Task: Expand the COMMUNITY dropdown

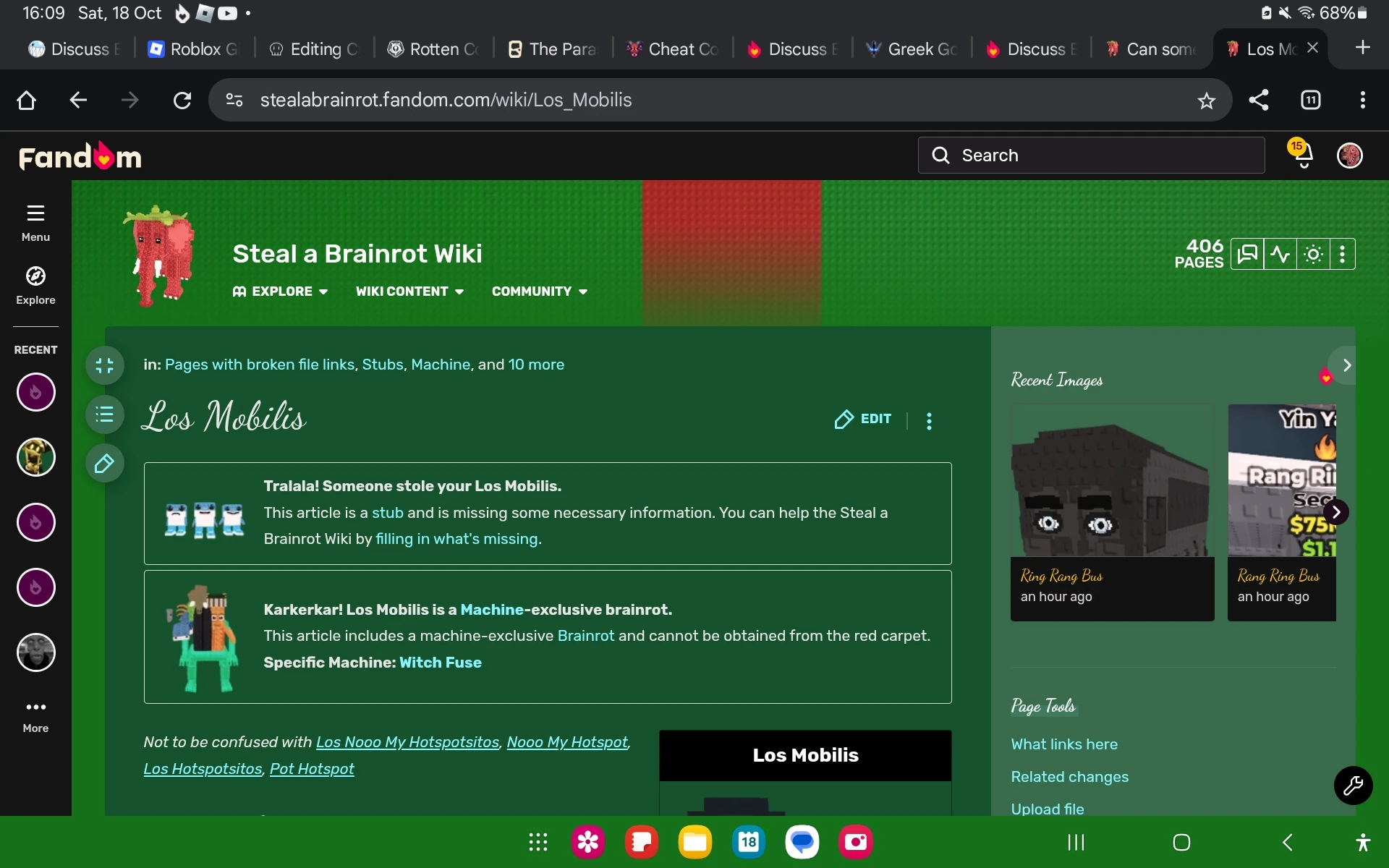Action: coord(540,292)
